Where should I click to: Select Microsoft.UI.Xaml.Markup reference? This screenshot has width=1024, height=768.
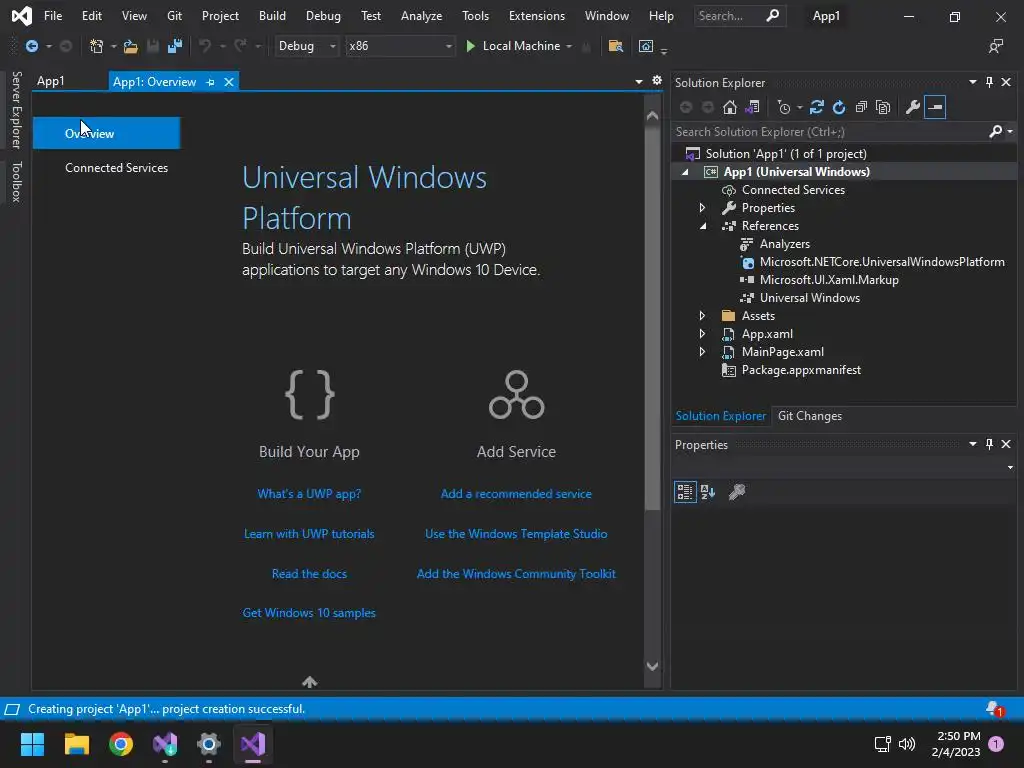[829, 280]
